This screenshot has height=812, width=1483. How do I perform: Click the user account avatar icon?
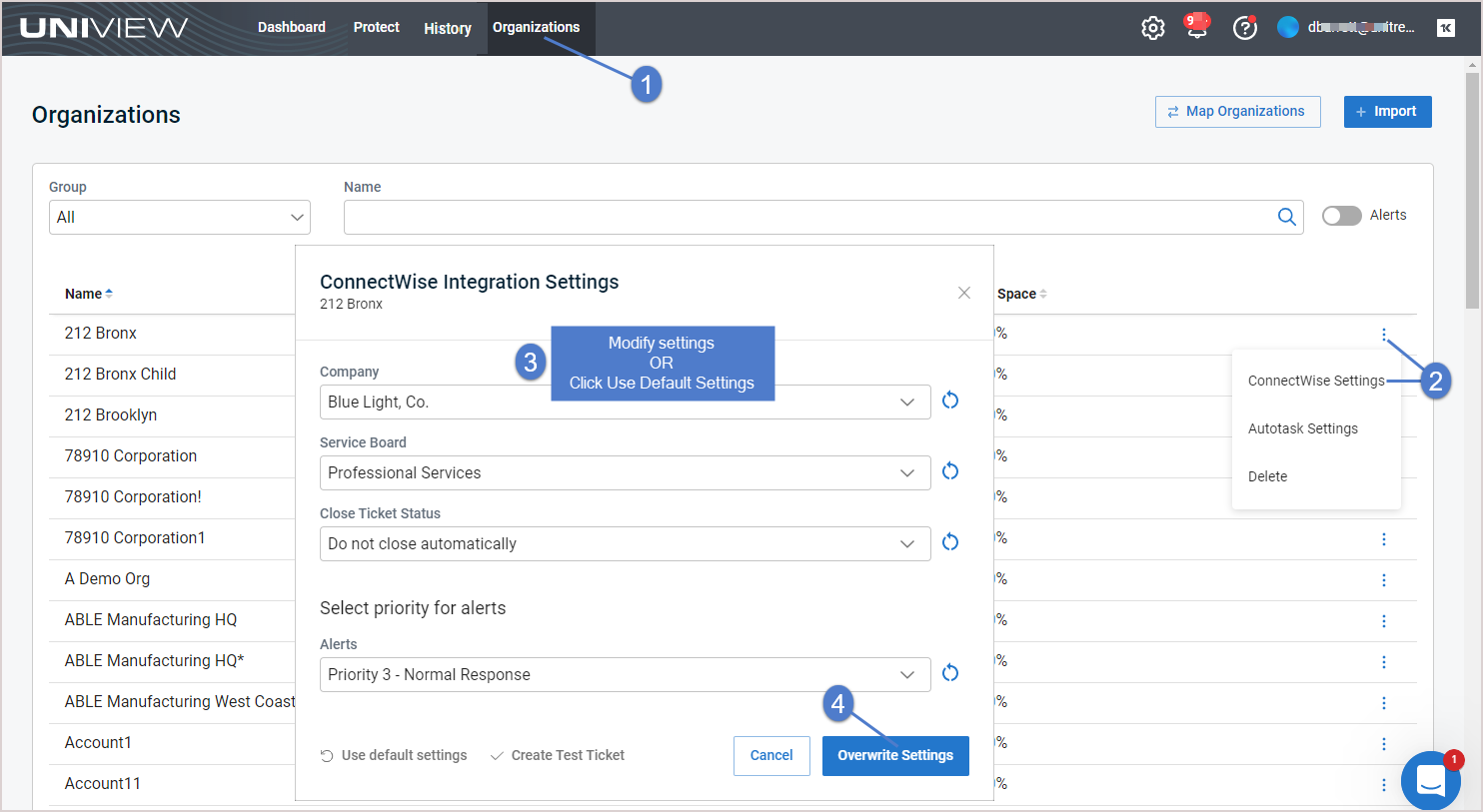tap(1288, 27)
